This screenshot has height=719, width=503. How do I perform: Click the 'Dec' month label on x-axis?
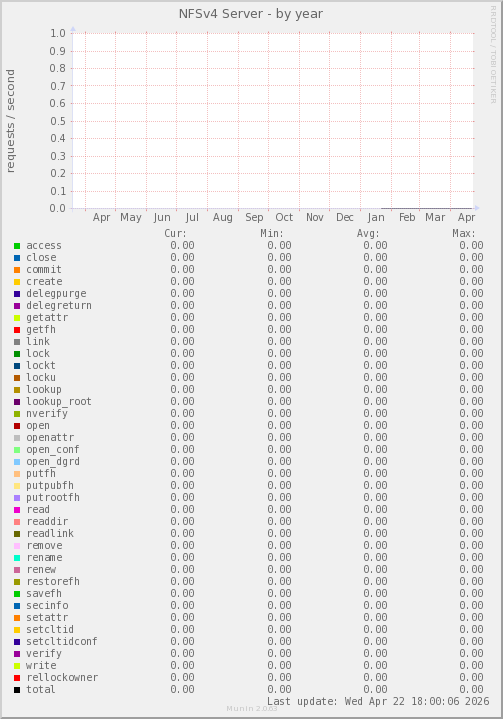click(345, 217)
